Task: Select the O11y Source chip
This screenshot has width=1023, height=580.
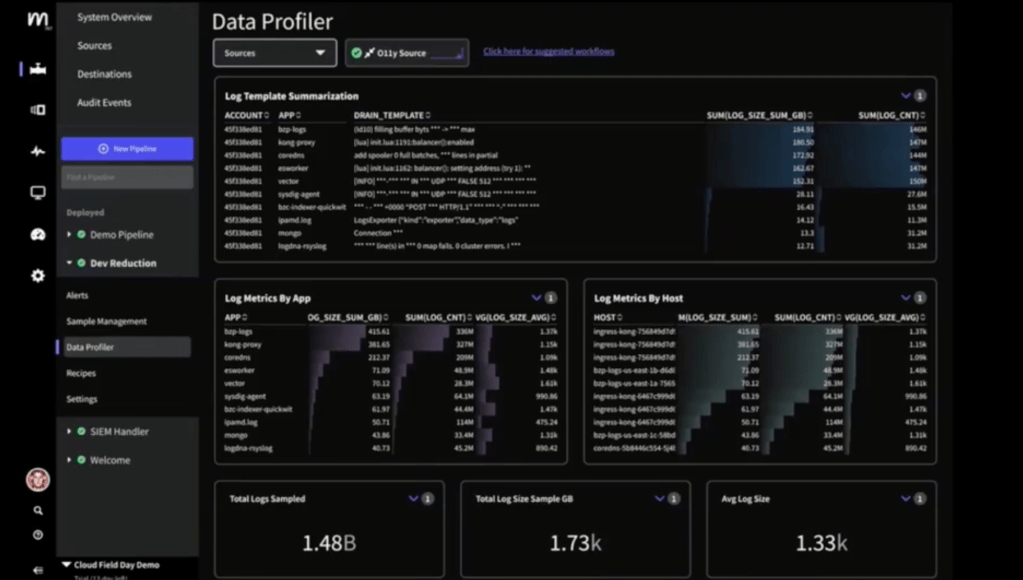Action: [x=406, y=53]
